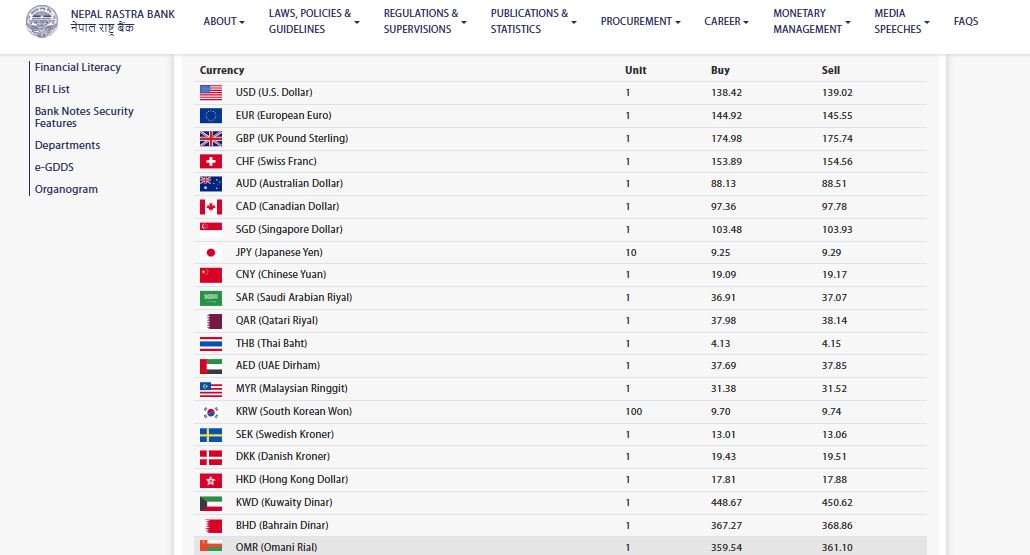Open the Publications & Statistics dropdown
The width and height of the screenshot is (1030, 555).
(x=533, y=21)
